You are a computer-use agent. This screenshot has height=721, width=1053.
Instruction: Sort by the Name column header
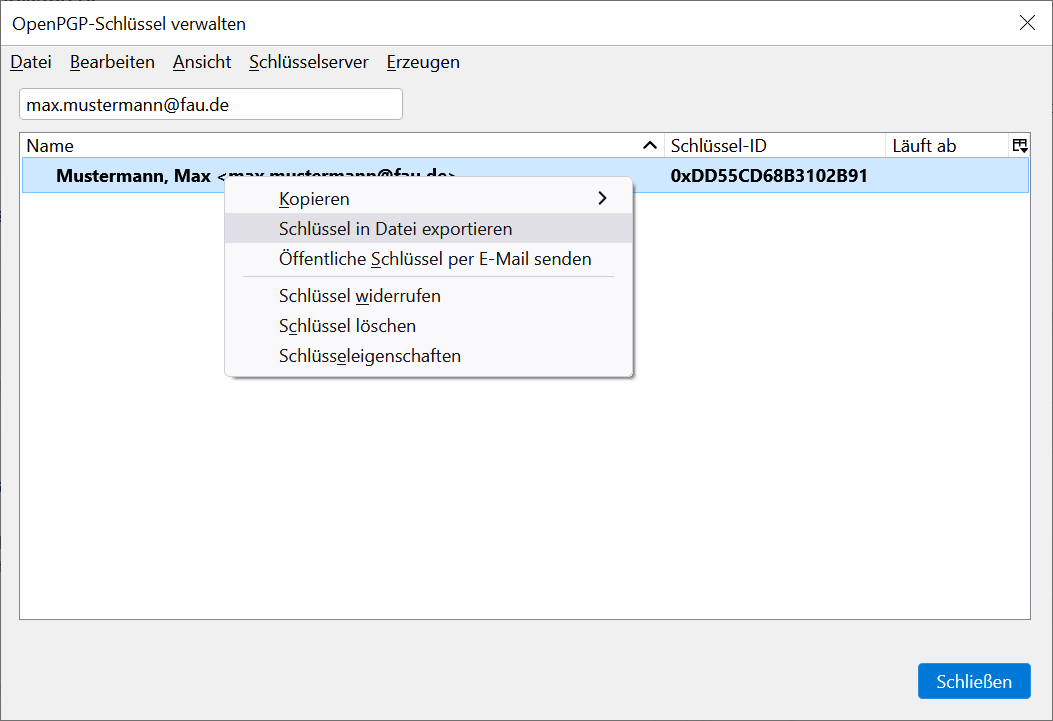[300, 146]
